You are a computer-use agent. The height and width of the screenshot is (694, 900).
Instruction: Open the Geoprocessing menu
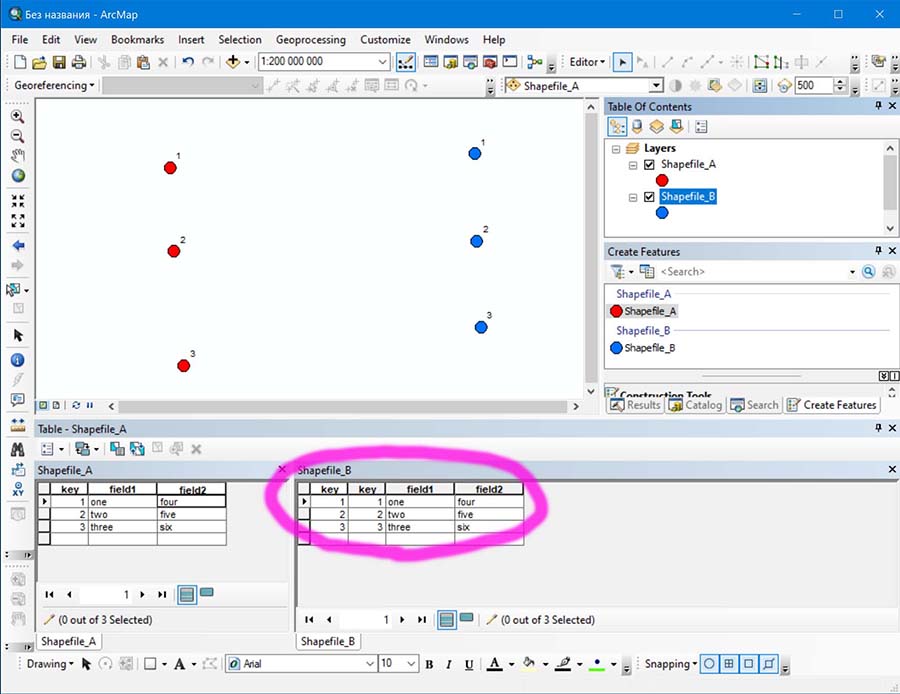click(x=310, y=40)
